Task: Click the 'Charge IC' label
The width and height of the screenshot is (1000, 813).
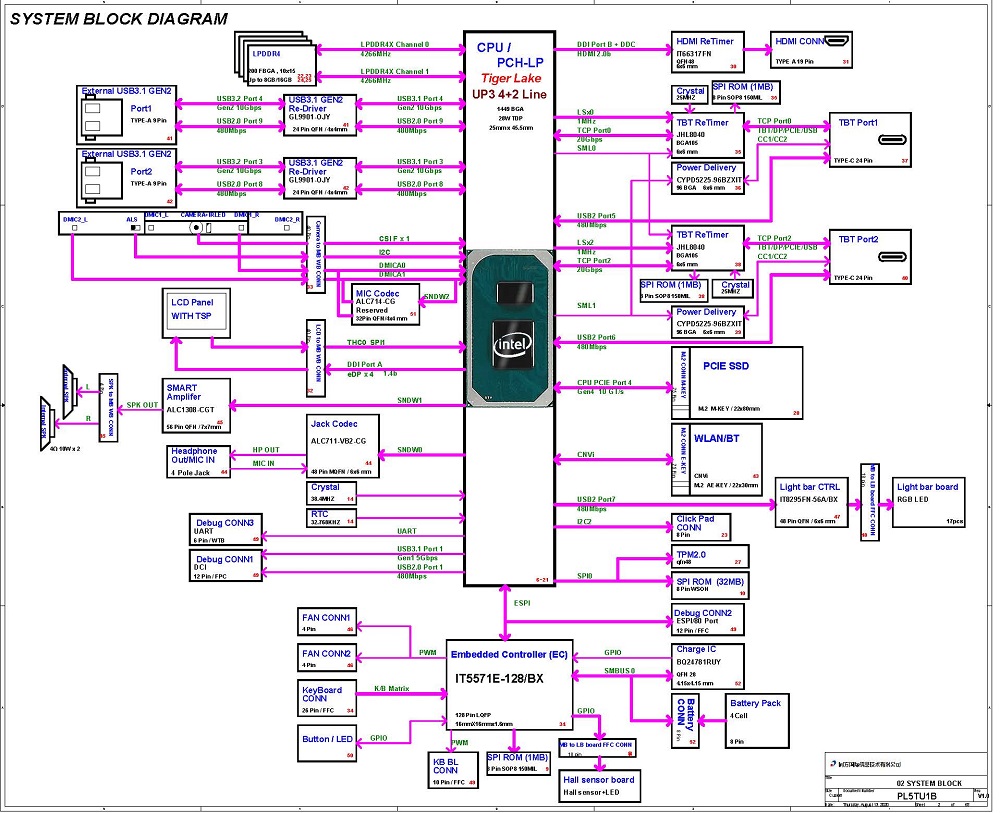Action: coord(696,649)
